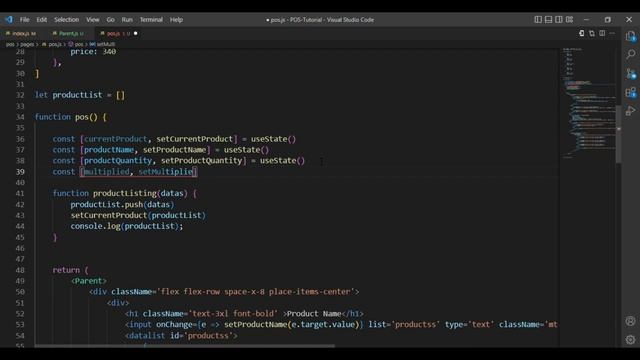The height and width of the screenshot is (360, 640).
Task: Open the View menu
Action: (x=93, y=20)
